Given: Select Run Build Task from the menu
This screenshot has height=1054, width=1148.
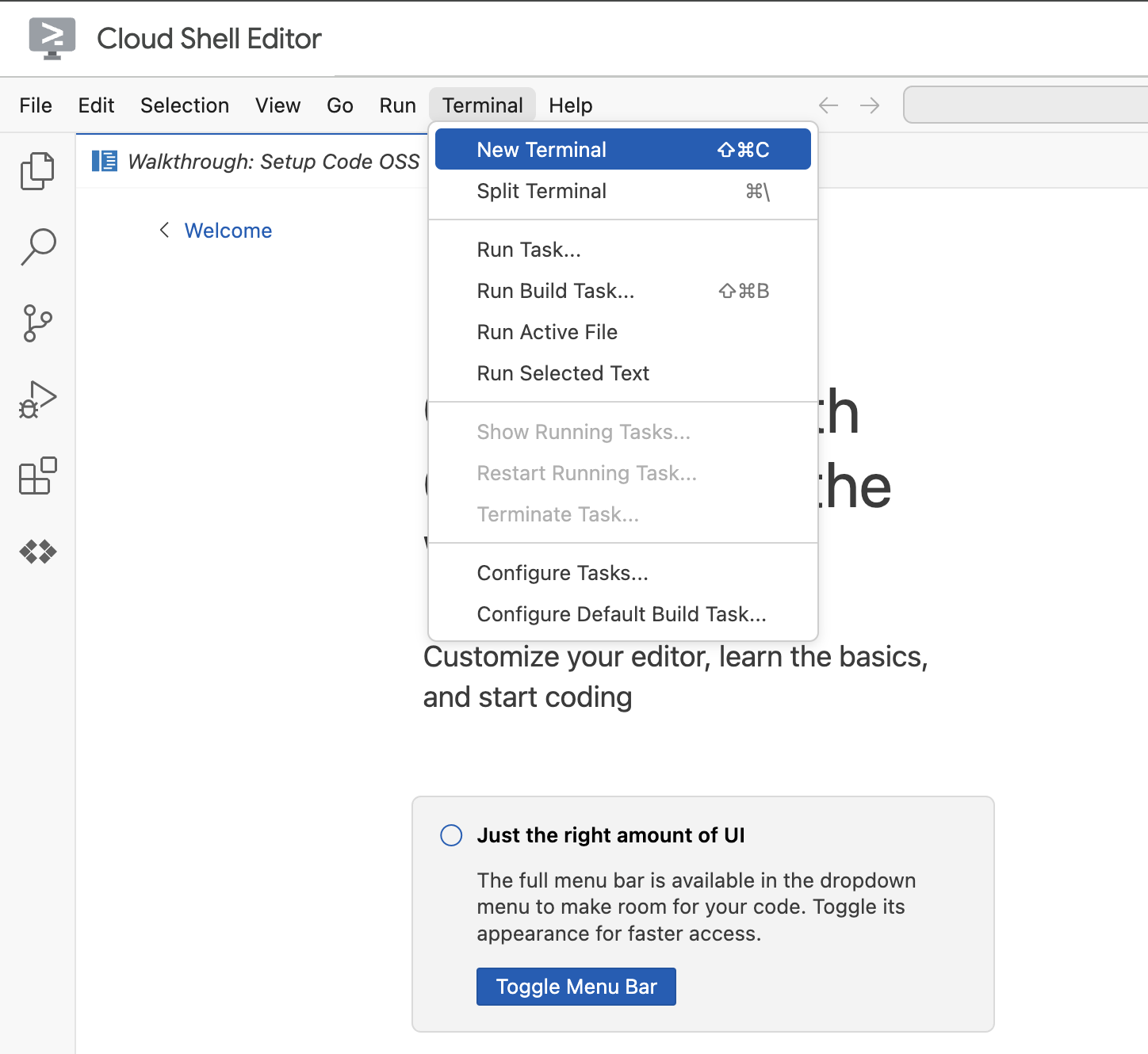Looking at the screenshot, I should click(x=555, y=291).
